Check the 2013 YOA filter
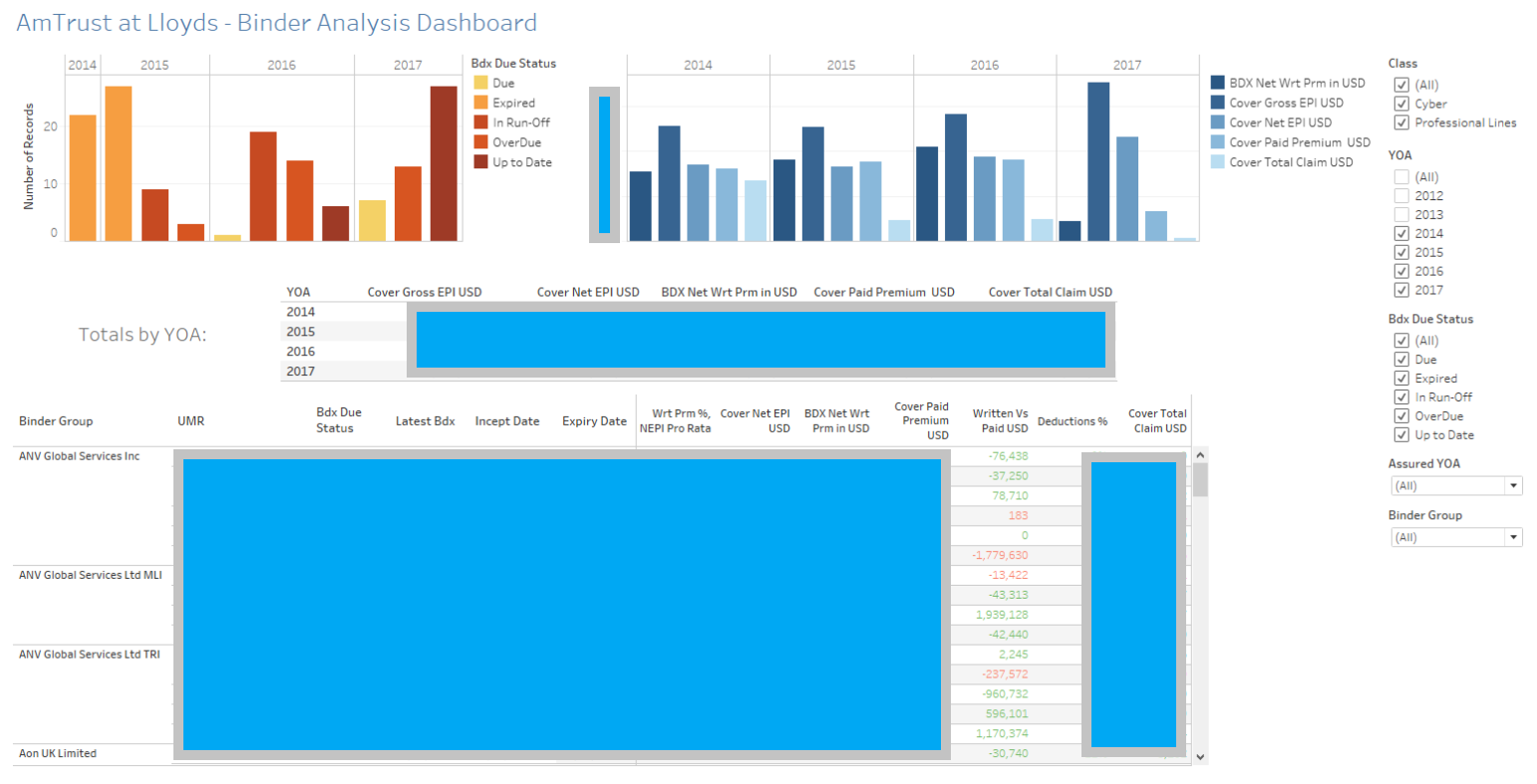 pos(1401,214)
